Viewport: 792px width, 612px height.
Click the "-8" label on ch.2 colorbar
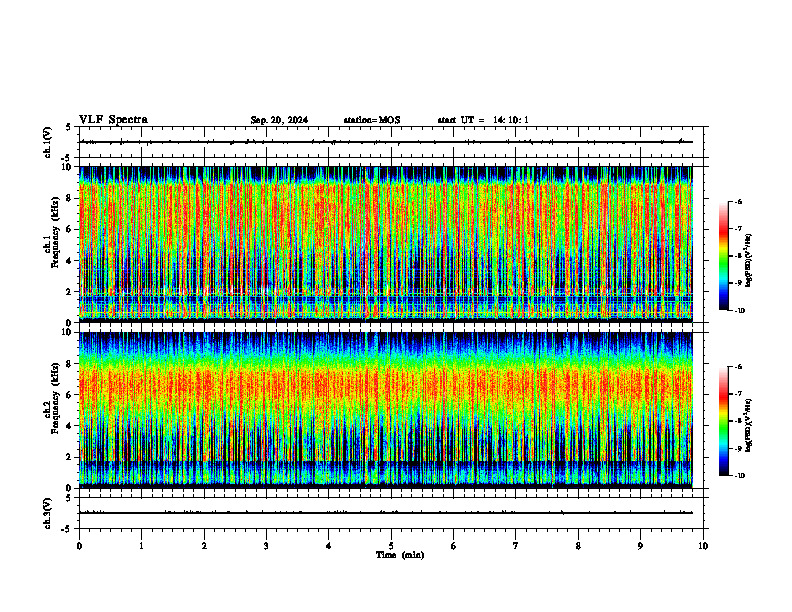pos(738,421)
